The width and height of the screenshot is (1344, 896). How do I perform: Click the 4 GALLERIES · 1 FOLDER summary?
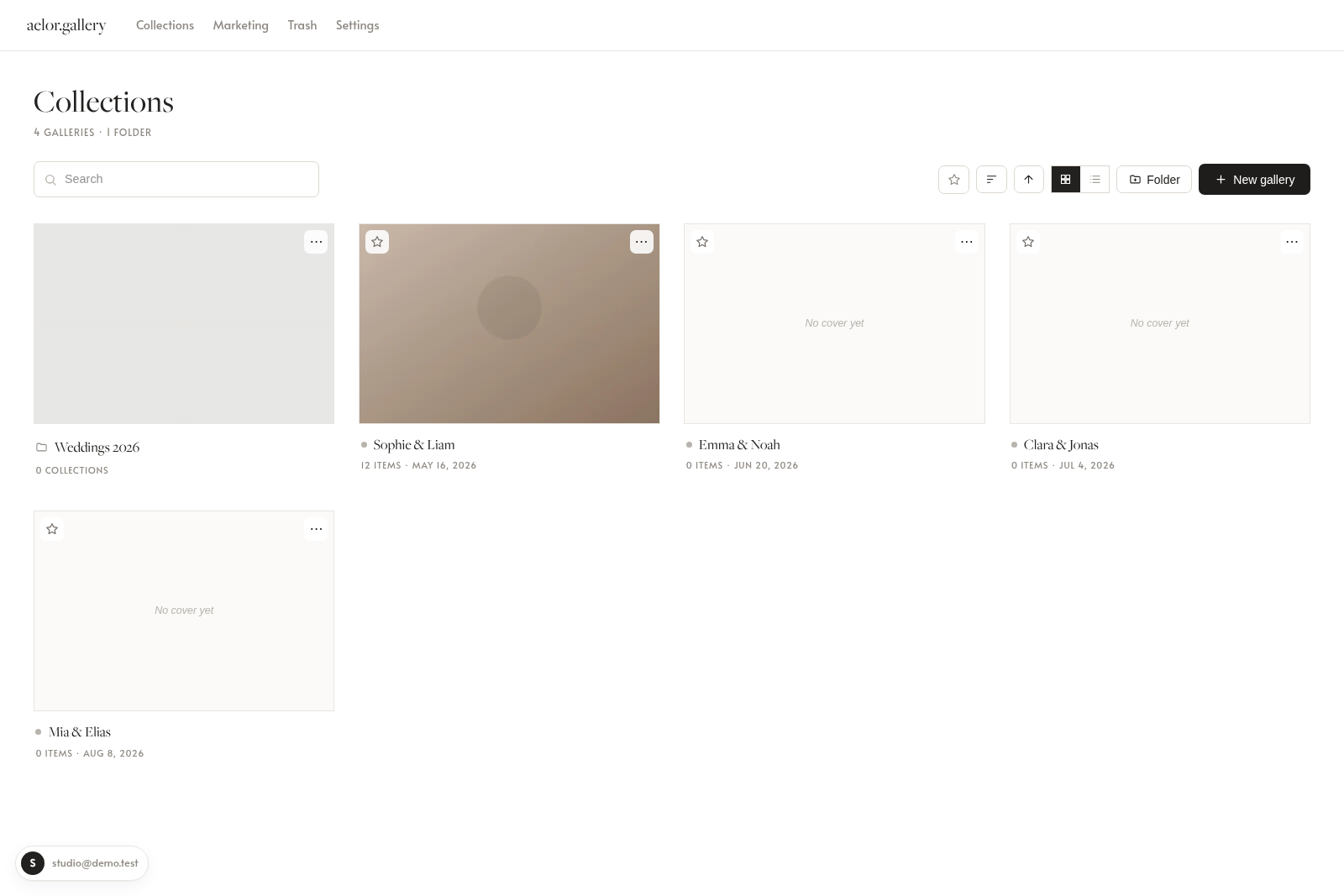click(x=92, y=132)
